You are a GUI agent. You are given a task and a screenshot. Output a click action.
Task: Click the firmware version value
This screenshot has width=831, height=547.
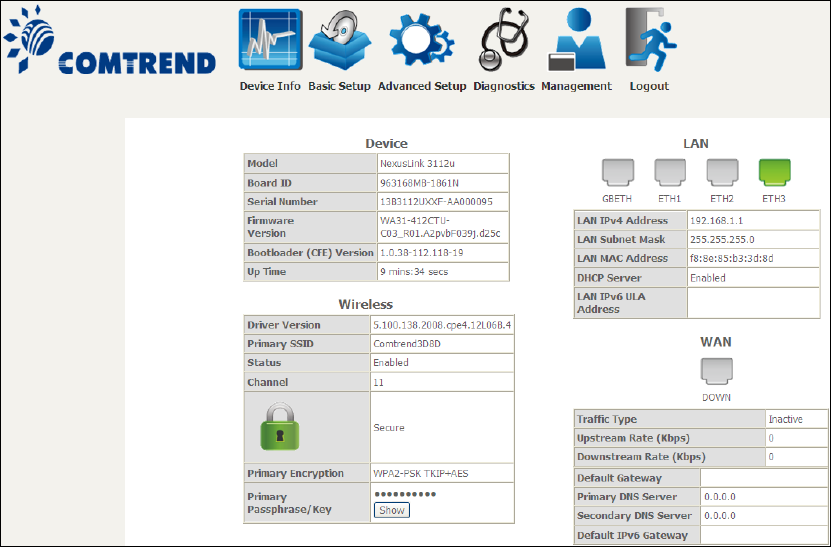pos(440,227)
